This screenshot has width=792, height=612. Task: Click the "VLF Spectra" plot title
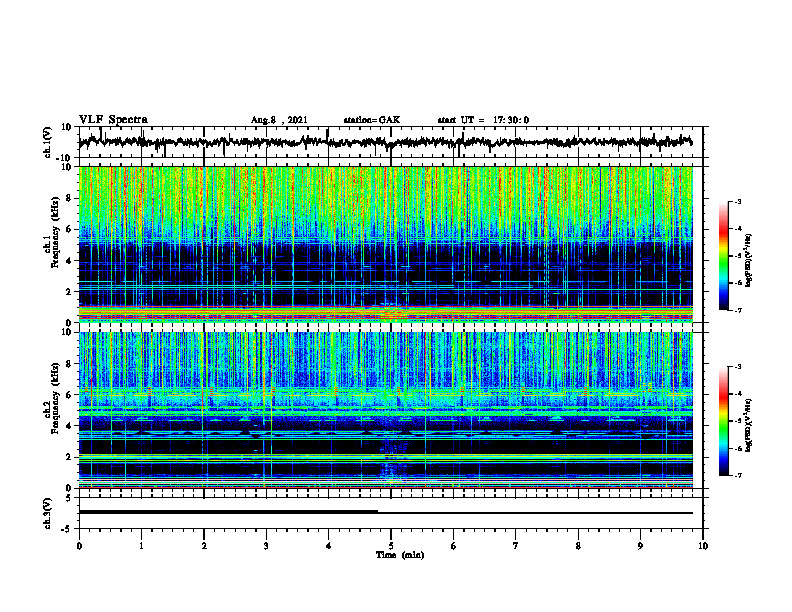click(x=113, y=120)
